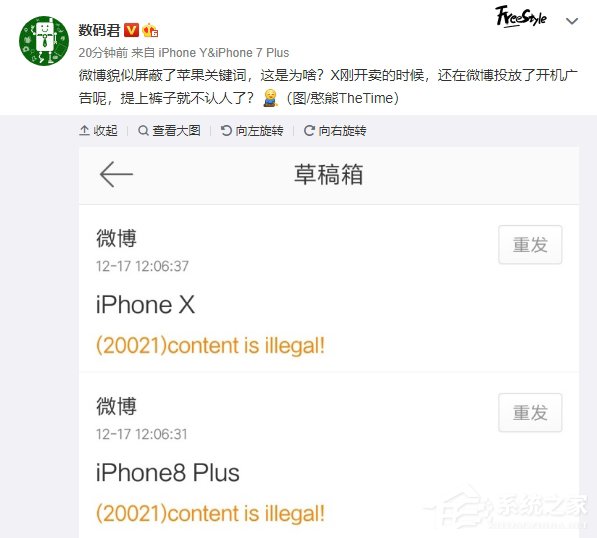The image size is (597, 538).
Task: Click the content is illegal error under iPhone X
Action: [x=210, y=346]
